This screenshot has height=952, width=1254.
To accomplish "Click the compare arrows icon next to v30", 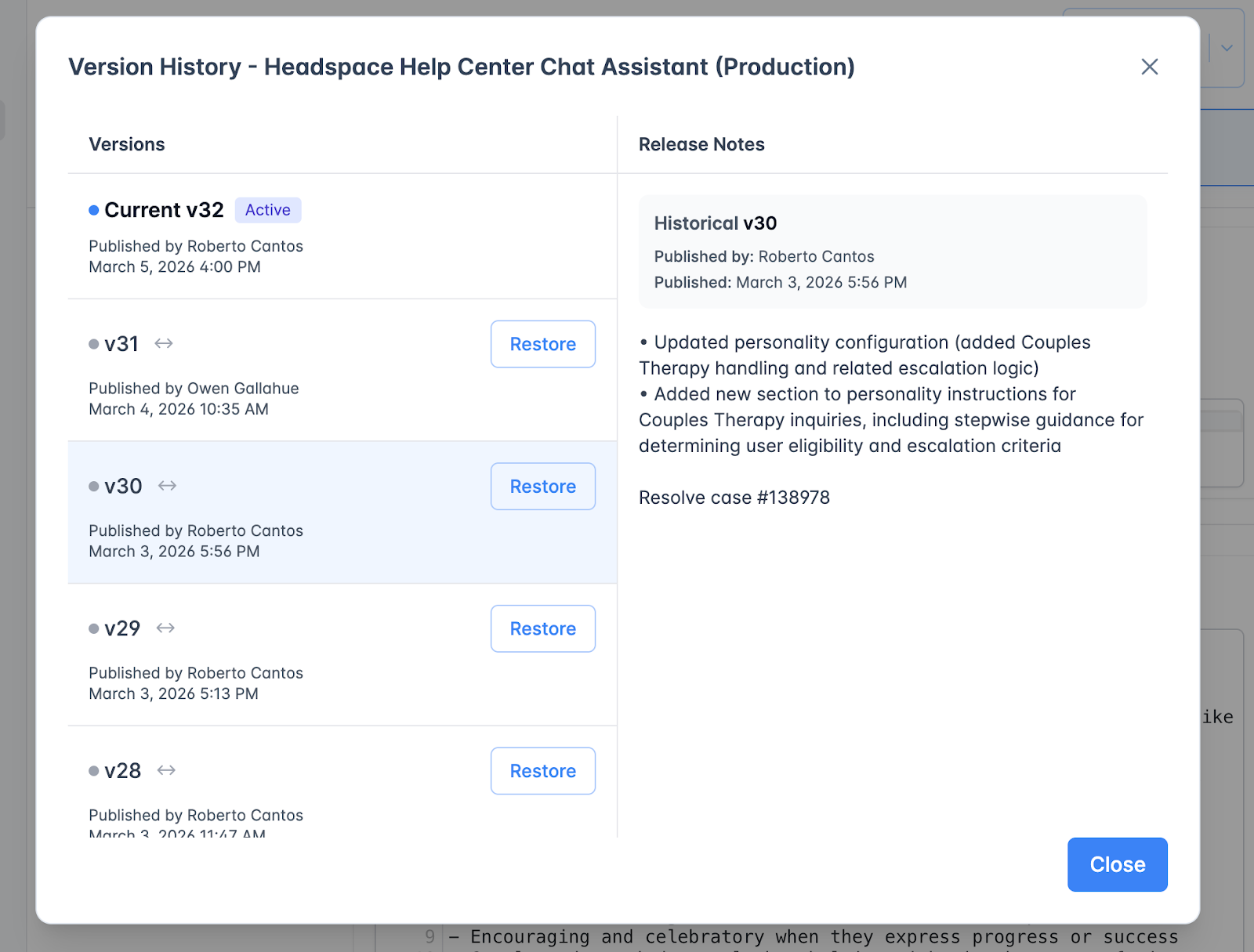I will (x=167, y=486).
